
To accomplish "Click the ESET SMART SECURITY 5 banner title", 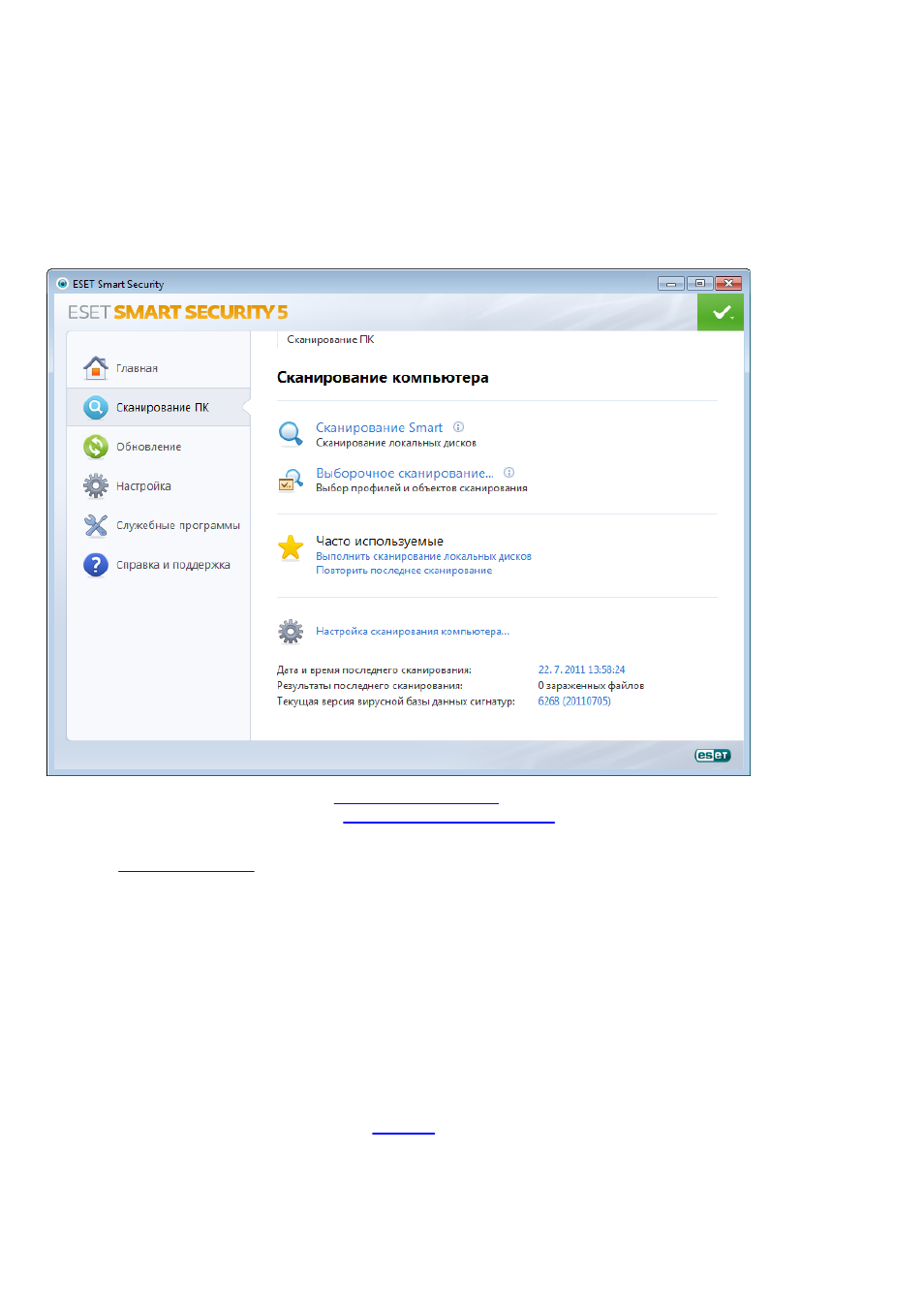I will (177, 312).
